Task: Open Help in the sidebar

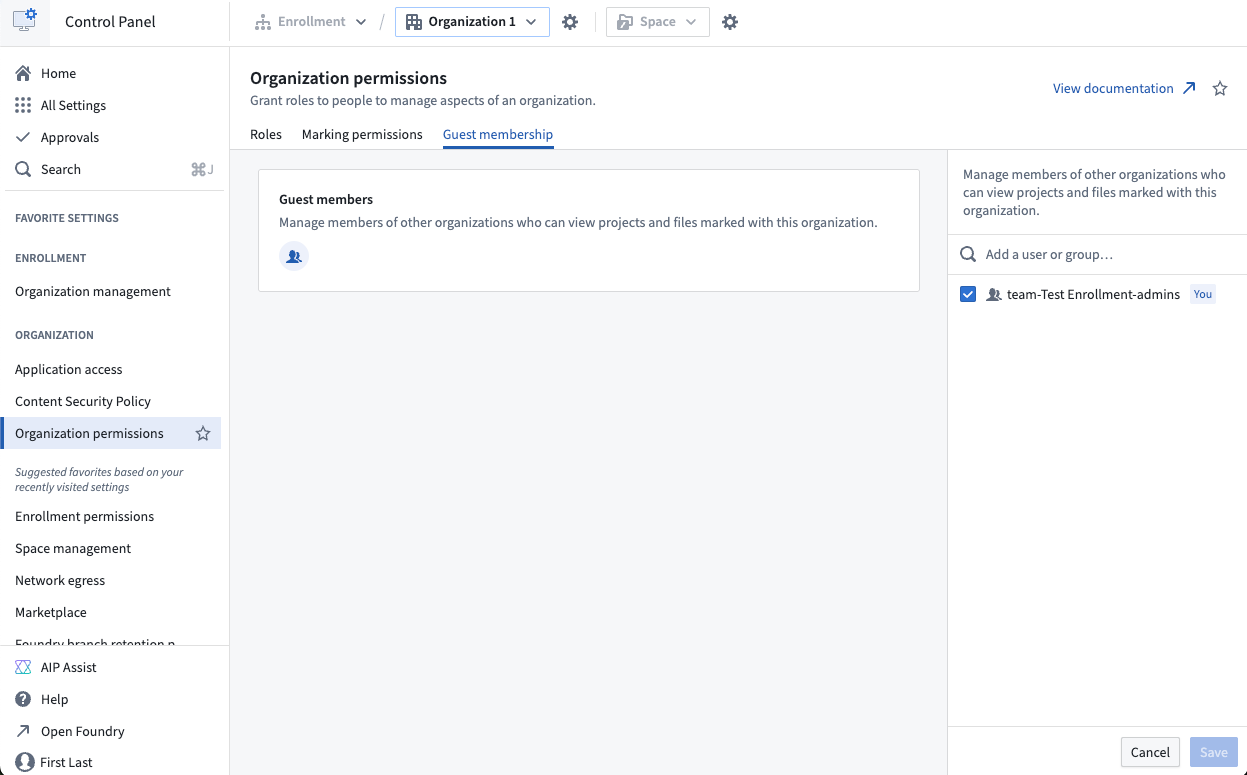Action: pyautogui.click(x=54, y=699)
